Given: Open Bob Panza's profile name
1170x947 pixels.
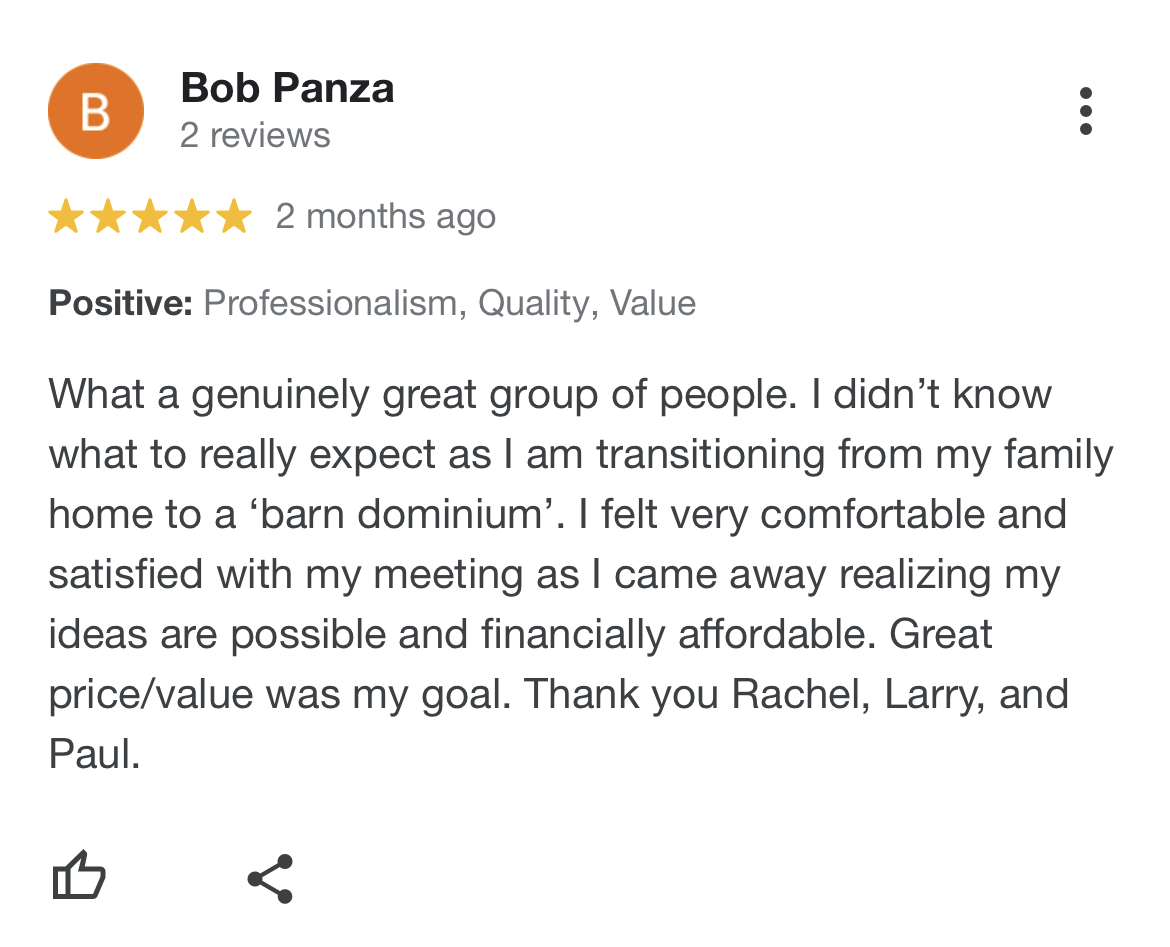Looking at the screenshot, I should (x=287, y=89).
